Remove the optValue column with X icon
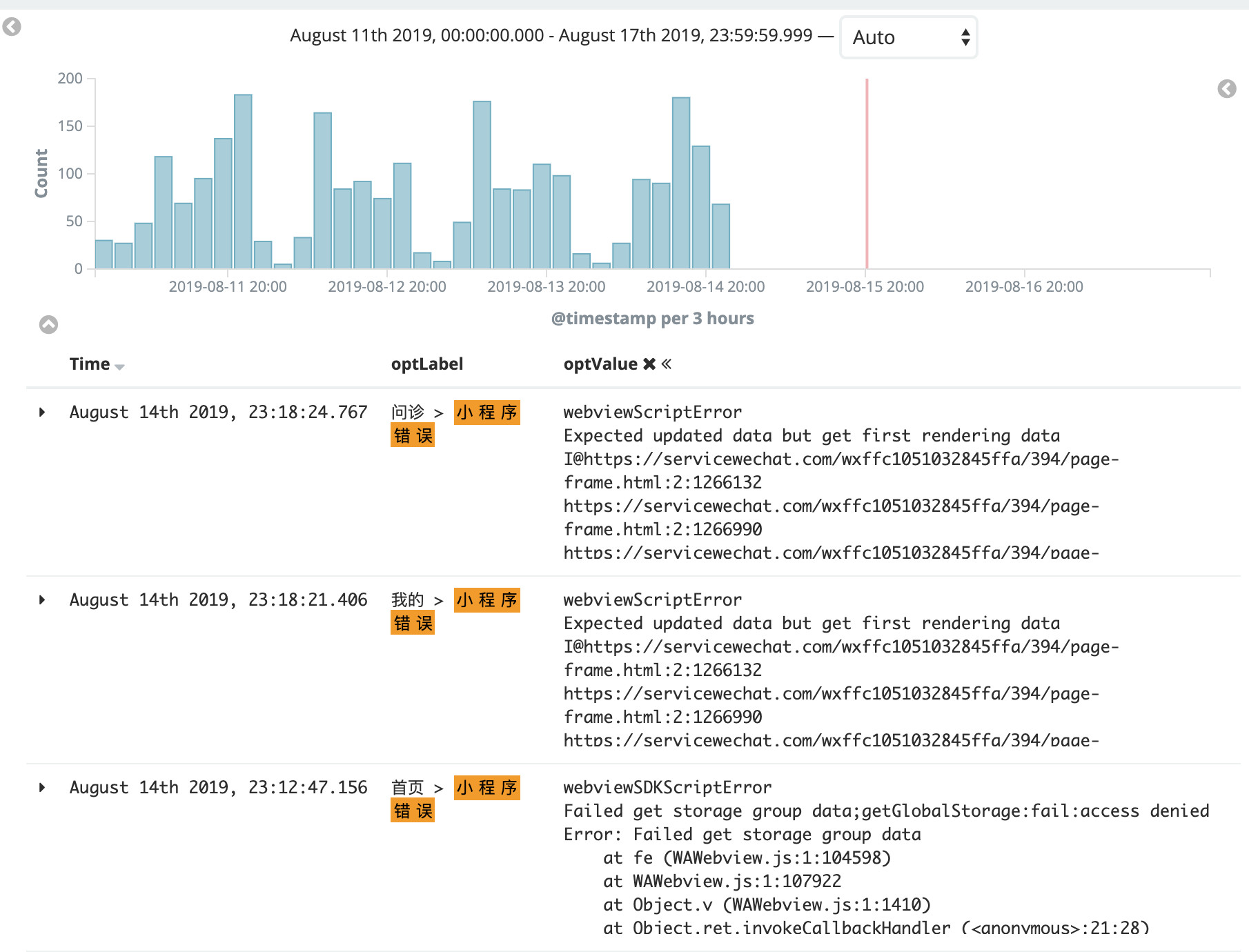This screenshot has width=1249, height=952. tap(649, 364)
